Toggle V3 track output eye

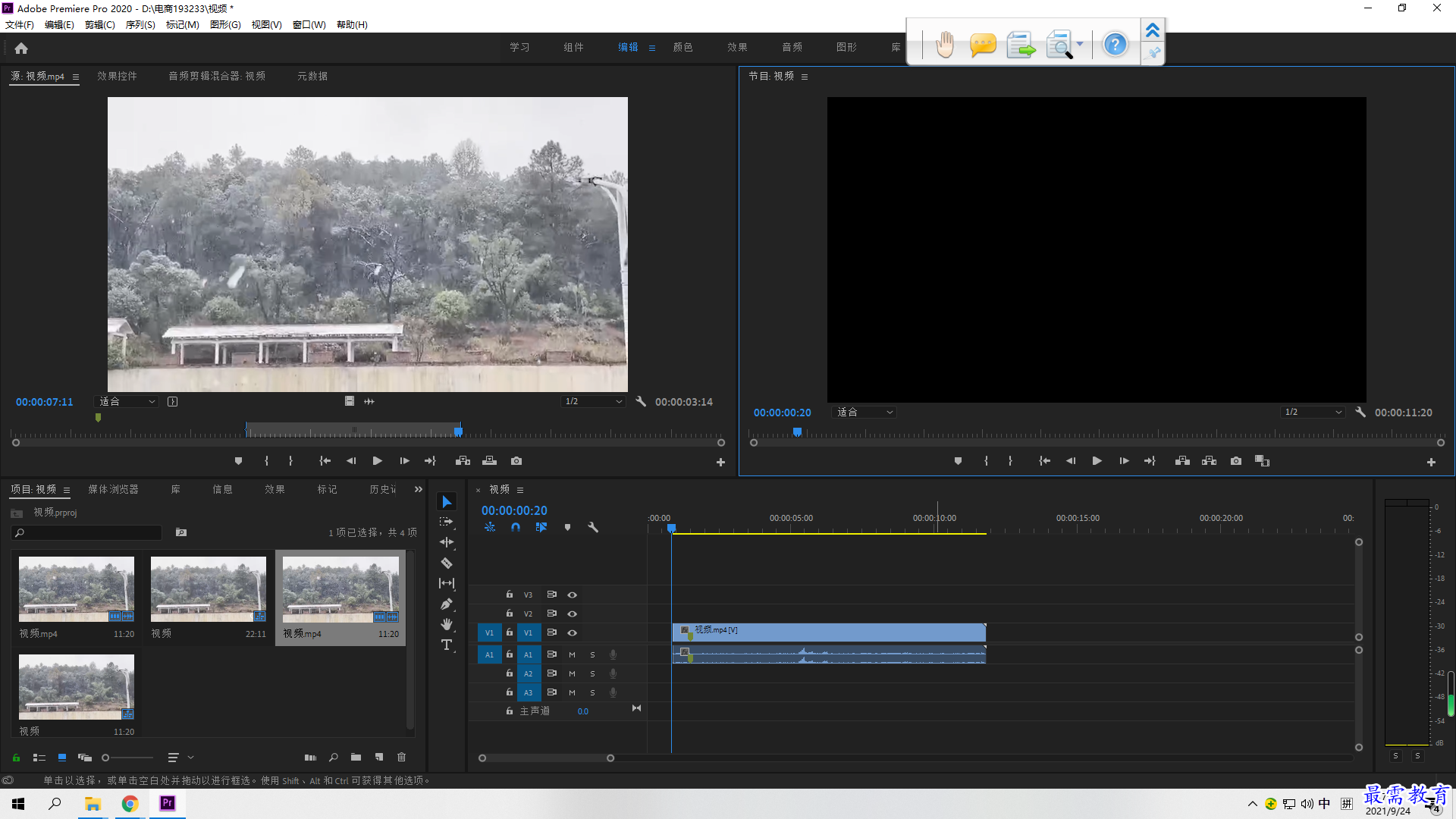click(573, 595)
